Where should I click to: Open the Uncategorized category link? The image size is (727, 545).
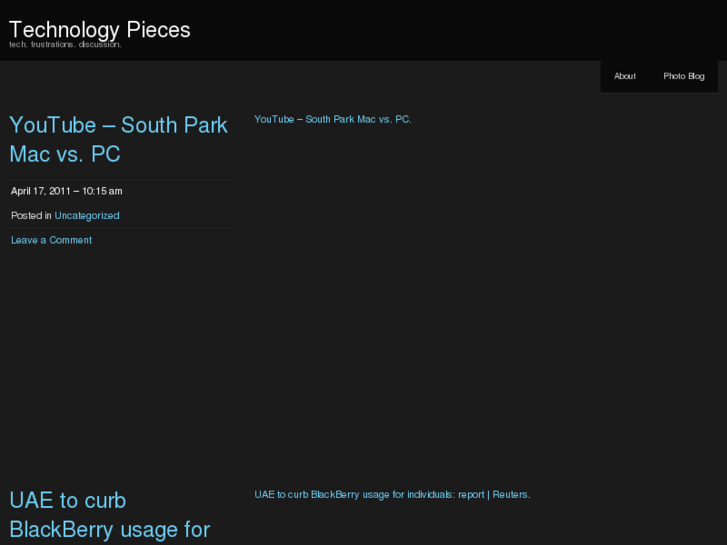tap(87, 215)
